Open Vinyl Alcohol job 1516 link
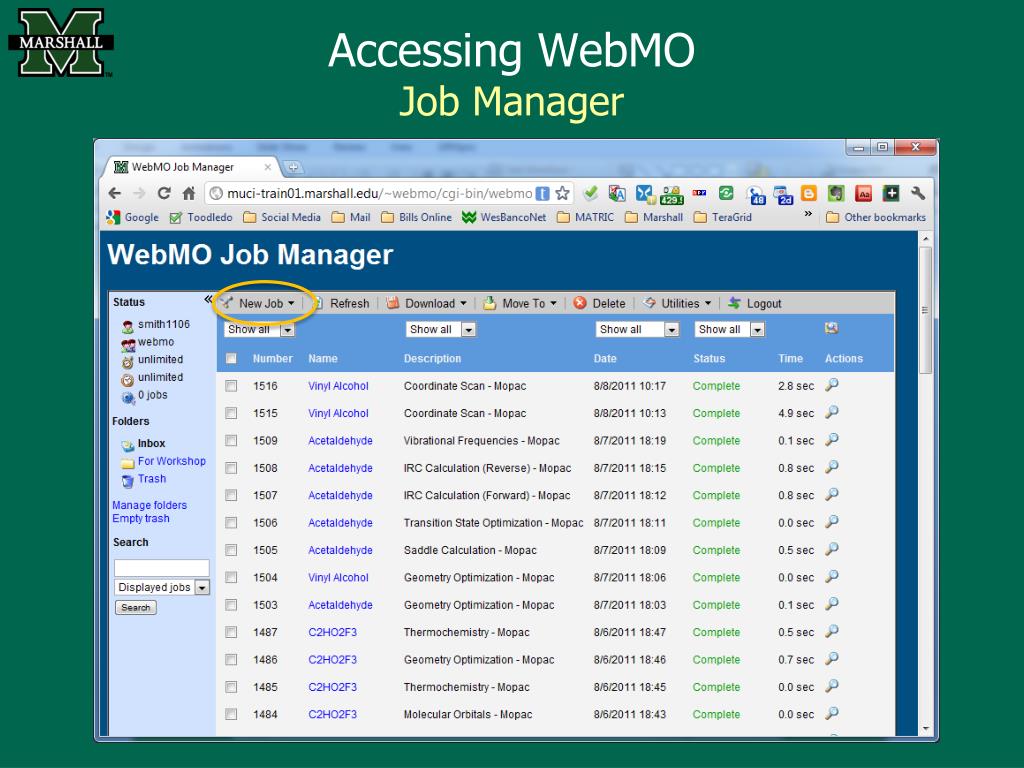 coord(338,386)
